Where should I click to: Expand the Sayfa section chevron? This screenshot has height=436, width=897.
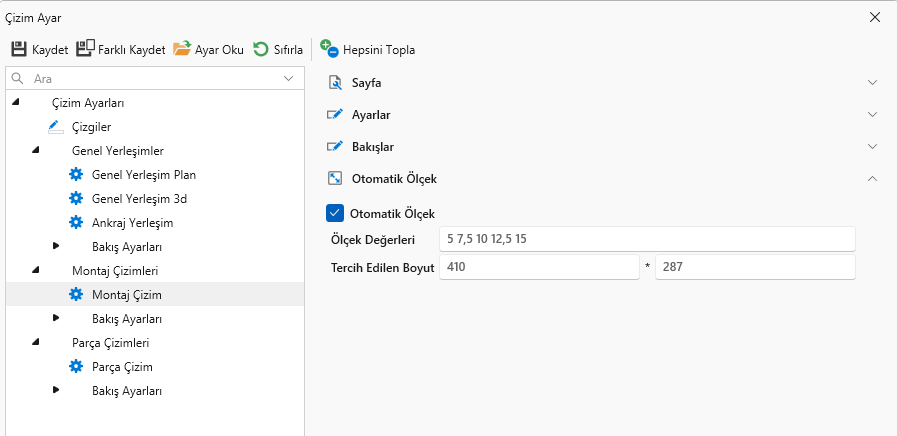[x=872, y=82]
